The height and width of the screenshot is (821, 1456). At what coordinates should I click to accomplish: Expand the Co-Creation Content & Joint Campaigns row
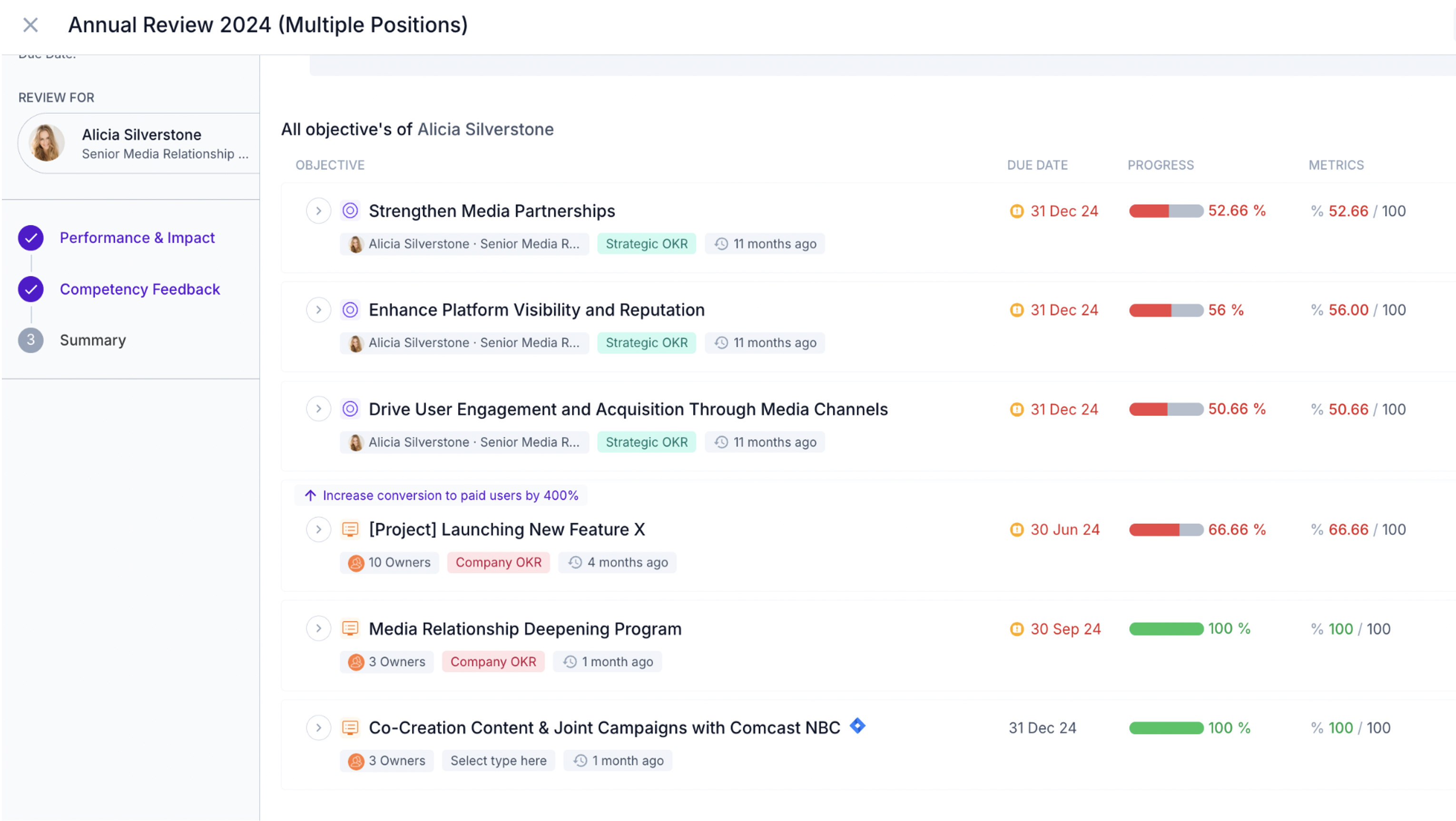tap(318, 728)
